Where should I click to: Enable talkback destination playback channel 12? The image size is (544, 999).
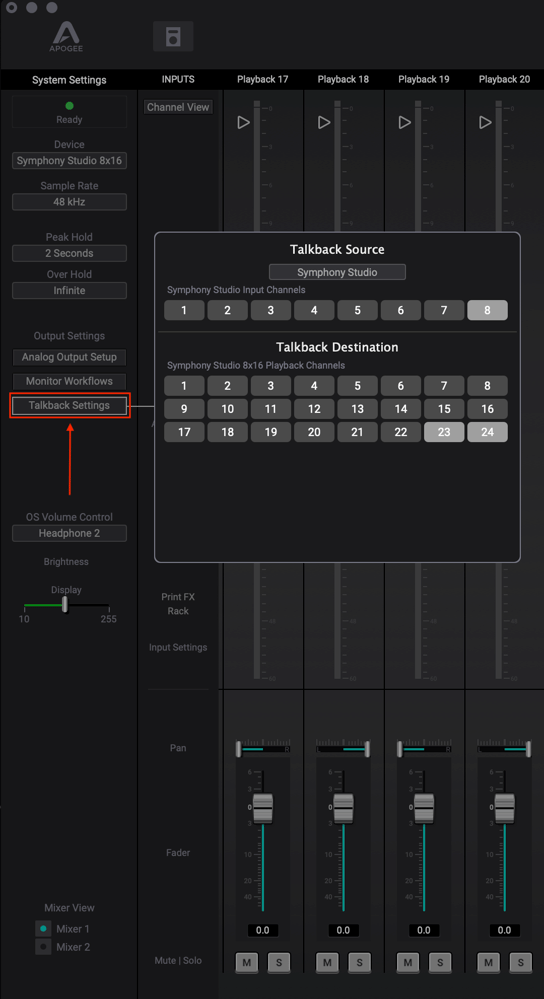coord(314,409)
